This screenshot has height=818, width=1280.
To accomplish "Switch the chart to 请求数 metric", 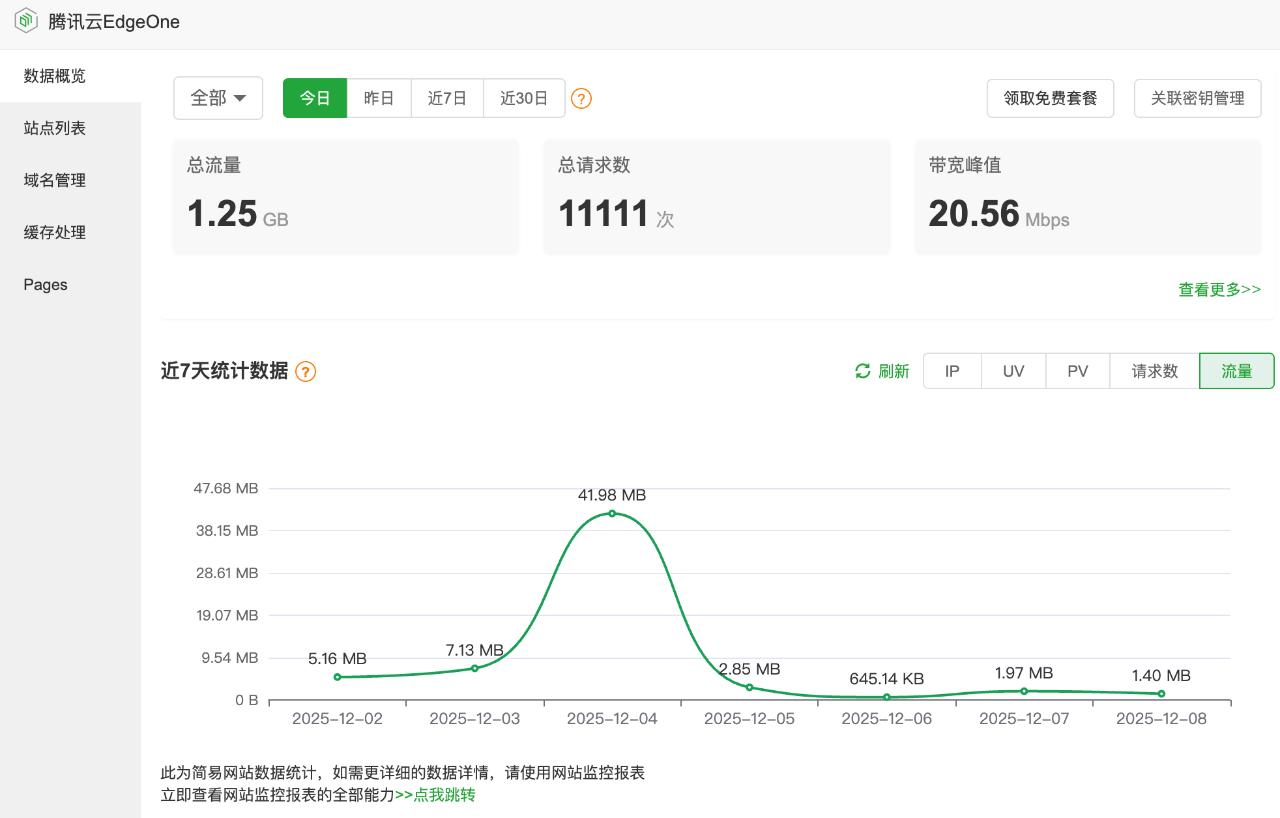I will coord(1153,370).
